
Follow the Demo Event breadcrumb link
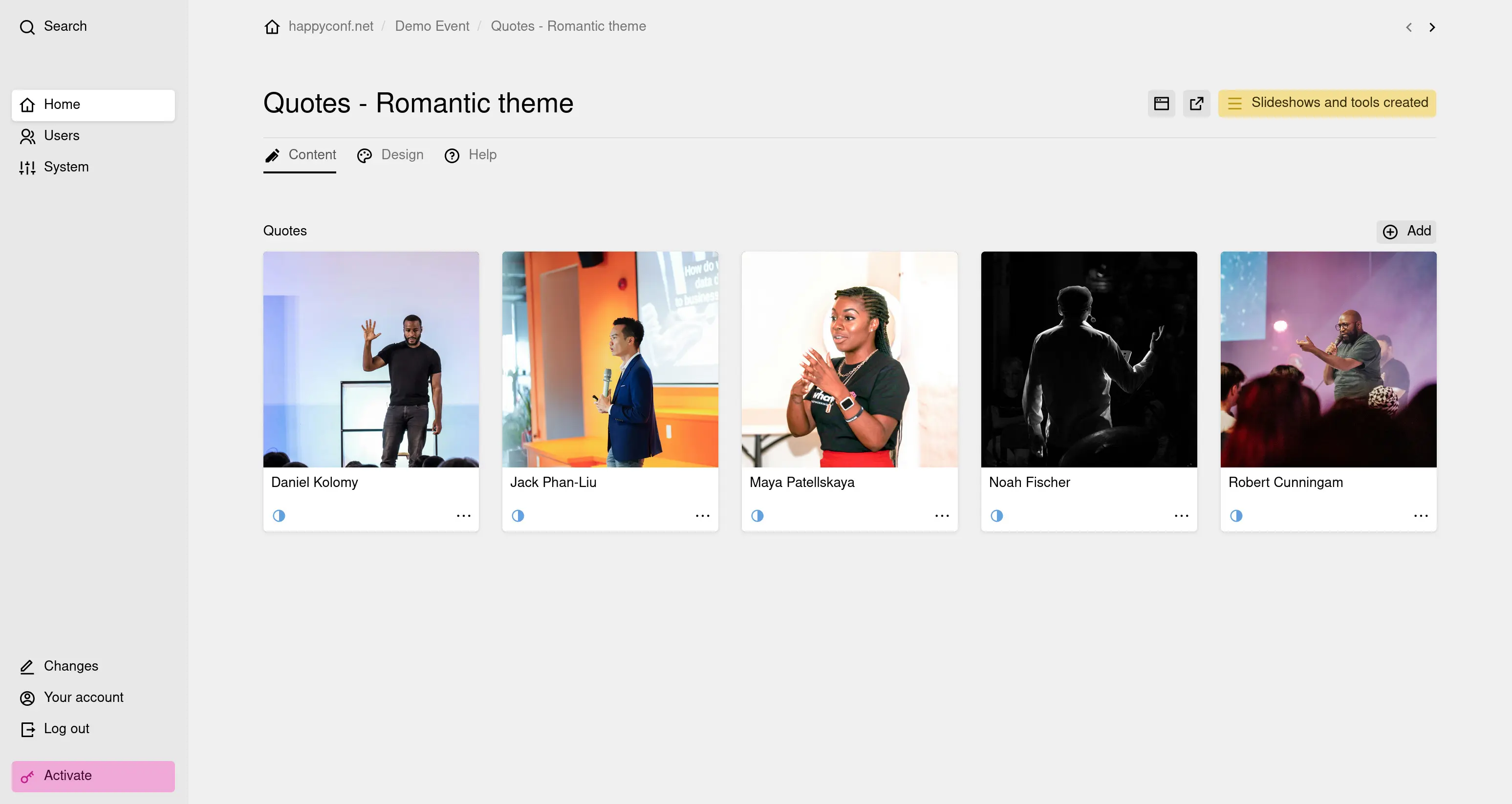(x=432, y=26)
